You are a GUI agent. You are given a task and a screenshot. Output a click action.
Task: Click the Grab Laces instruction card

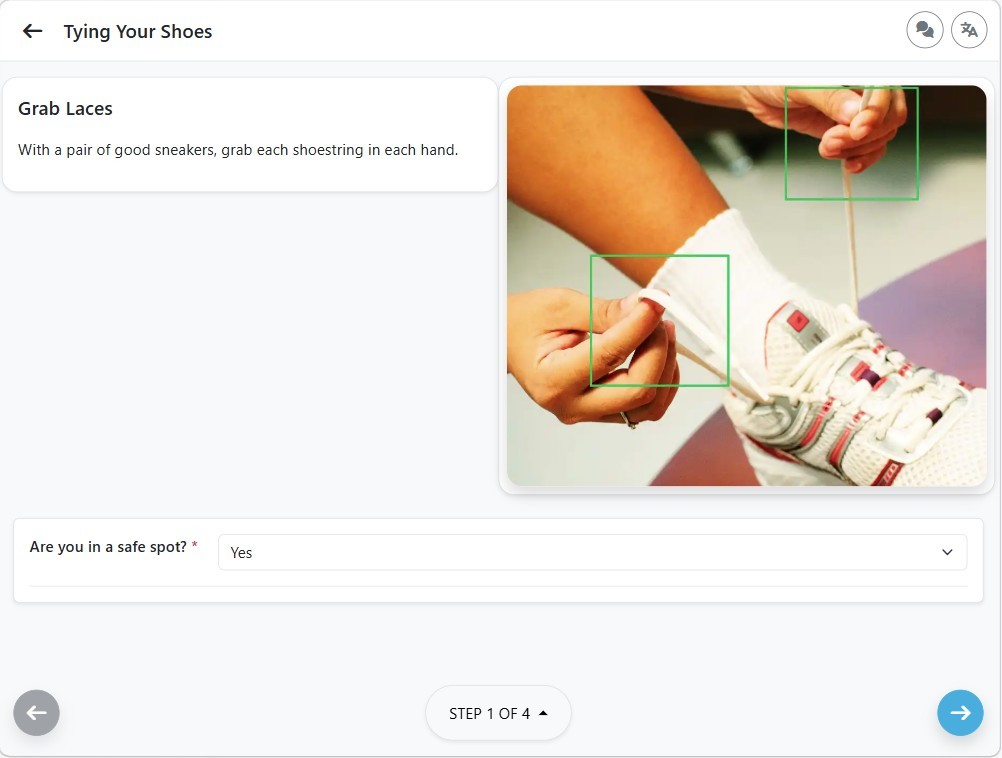pos(250,134)
